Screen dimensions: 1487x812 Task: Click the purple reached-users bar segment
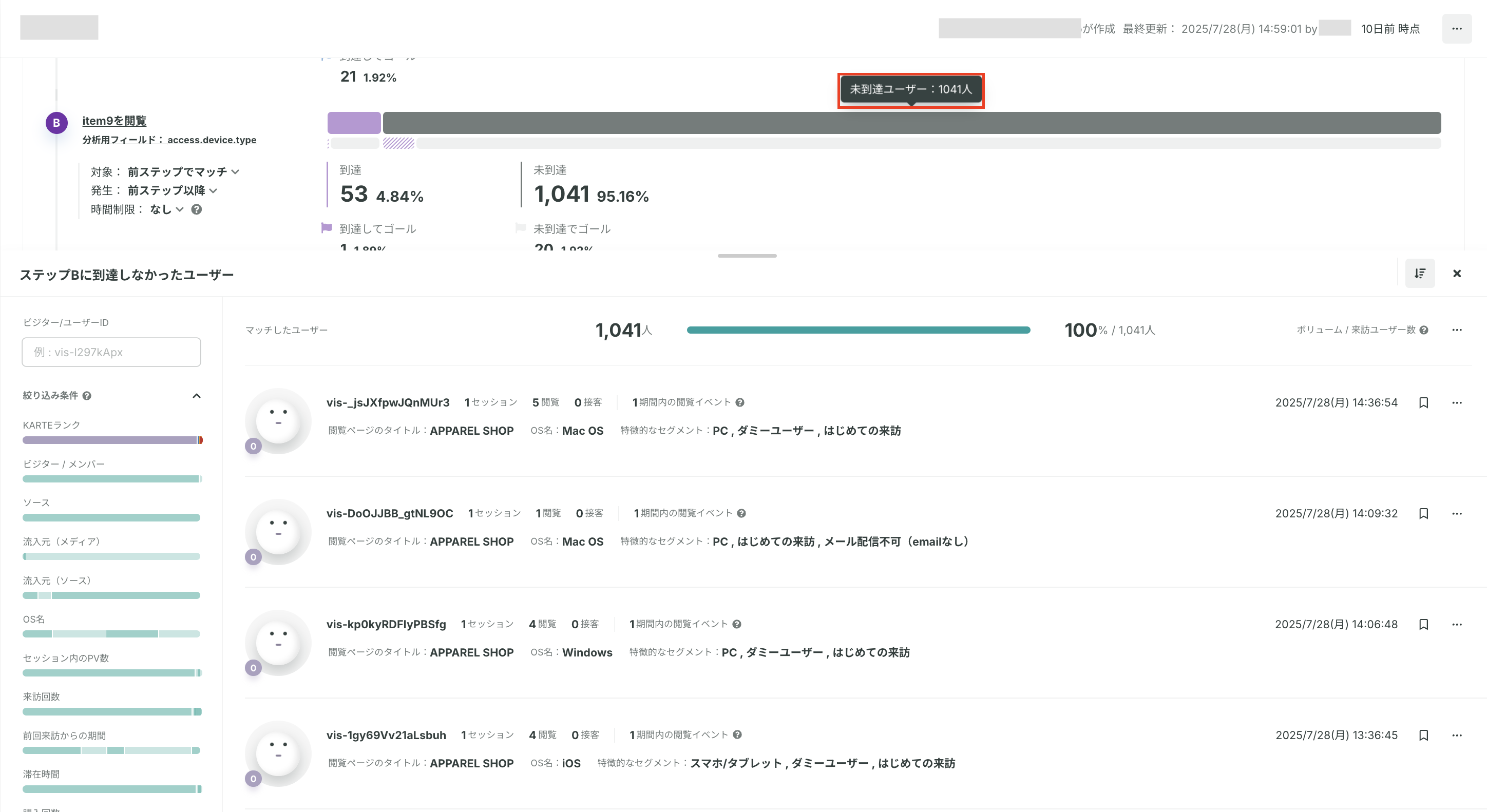point(354,123)
